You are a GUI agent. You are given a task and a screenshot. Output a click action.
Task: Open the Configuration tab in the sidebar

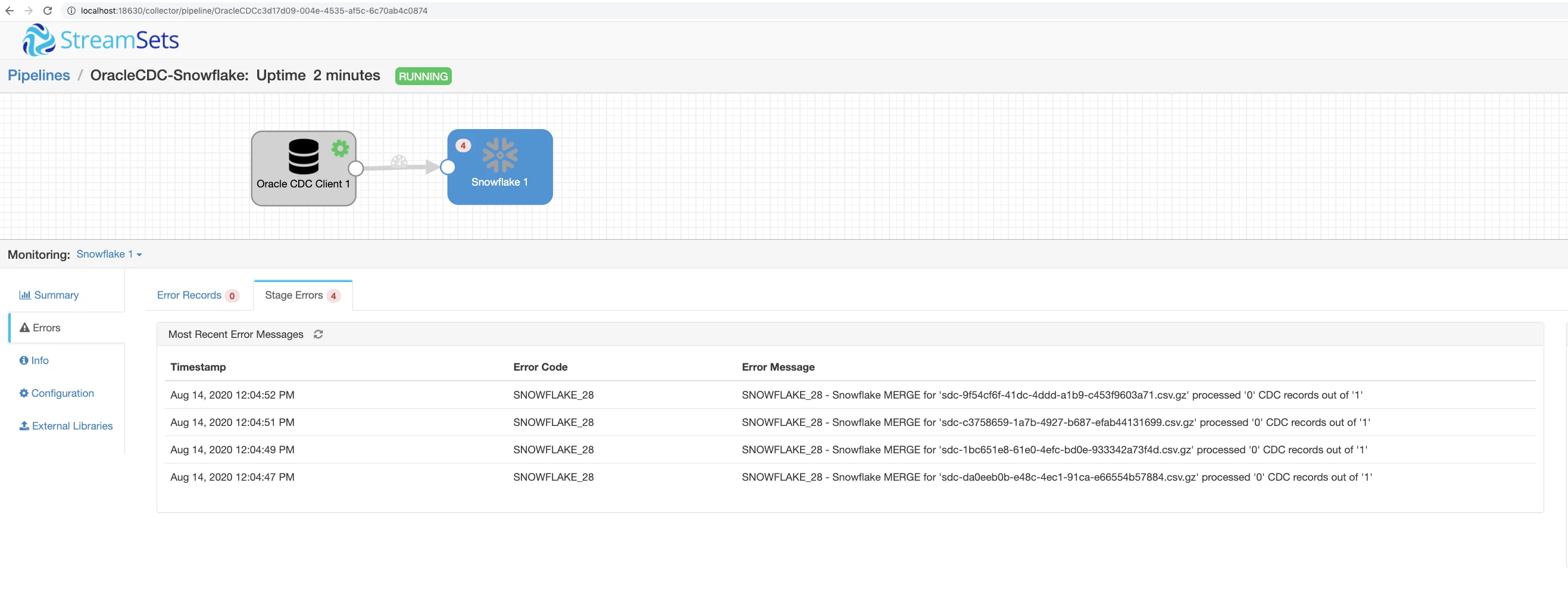coord(57,393)
